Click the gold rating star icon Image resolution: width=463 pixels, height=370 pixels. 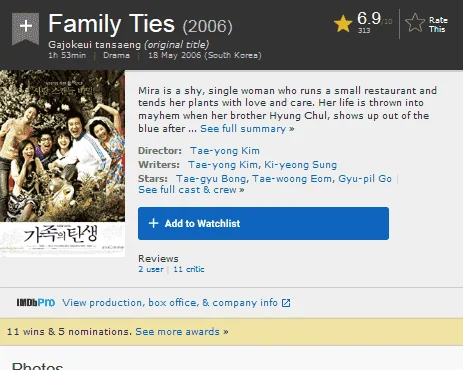coord(343,24)
